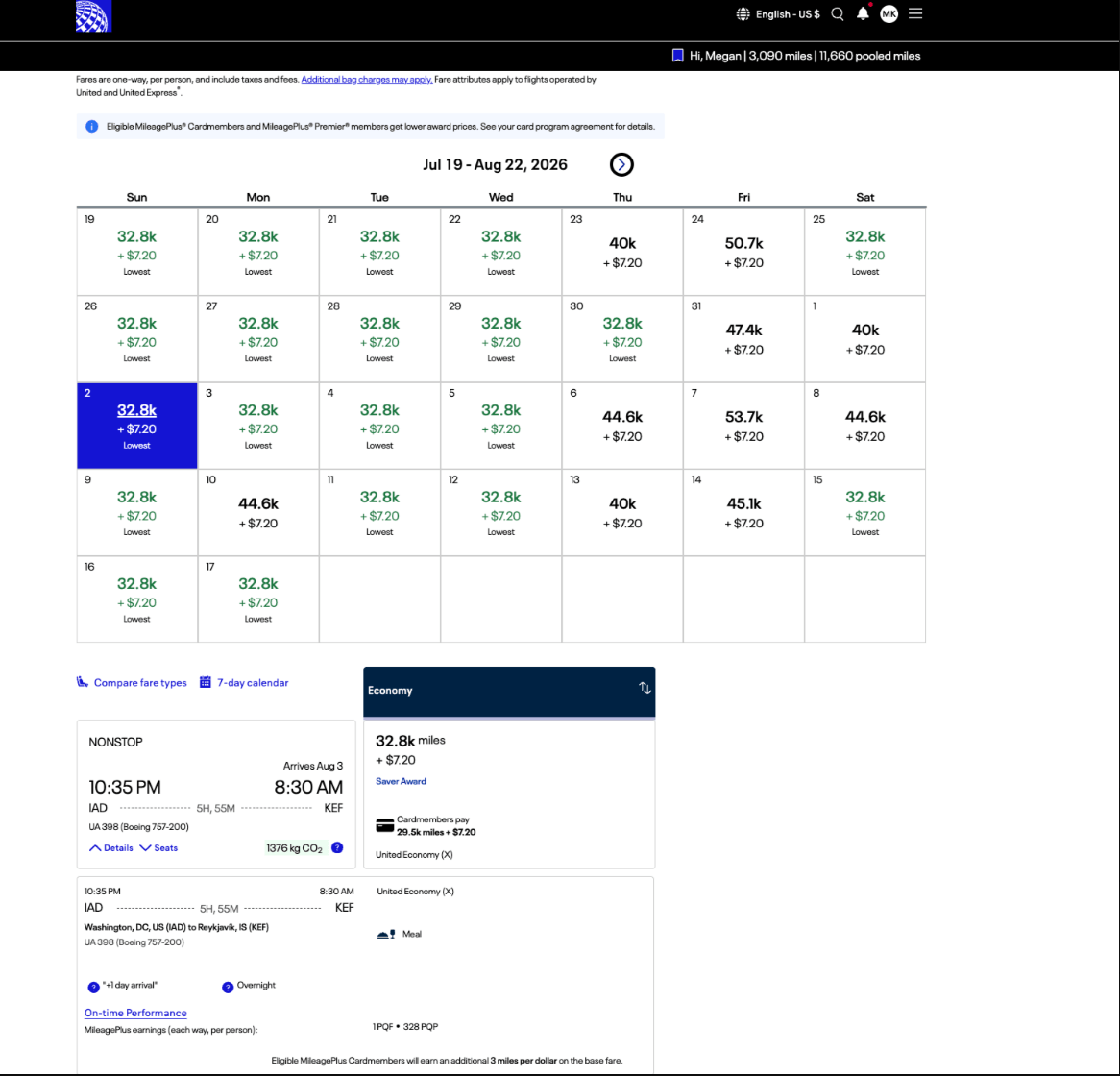
Task: Go to next calendar date range
Action: tap(621, 164)
